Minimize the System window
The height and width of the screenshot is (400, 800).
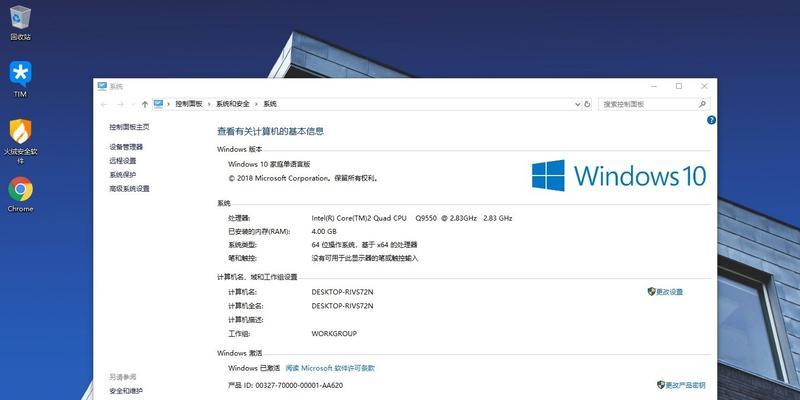(x=654, y=86)
